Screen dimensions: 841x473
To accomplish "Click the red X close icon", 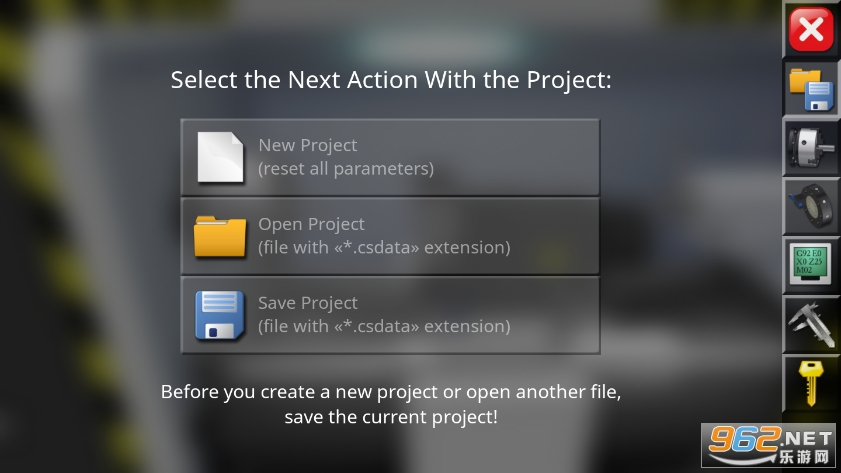I will point(811,30).
